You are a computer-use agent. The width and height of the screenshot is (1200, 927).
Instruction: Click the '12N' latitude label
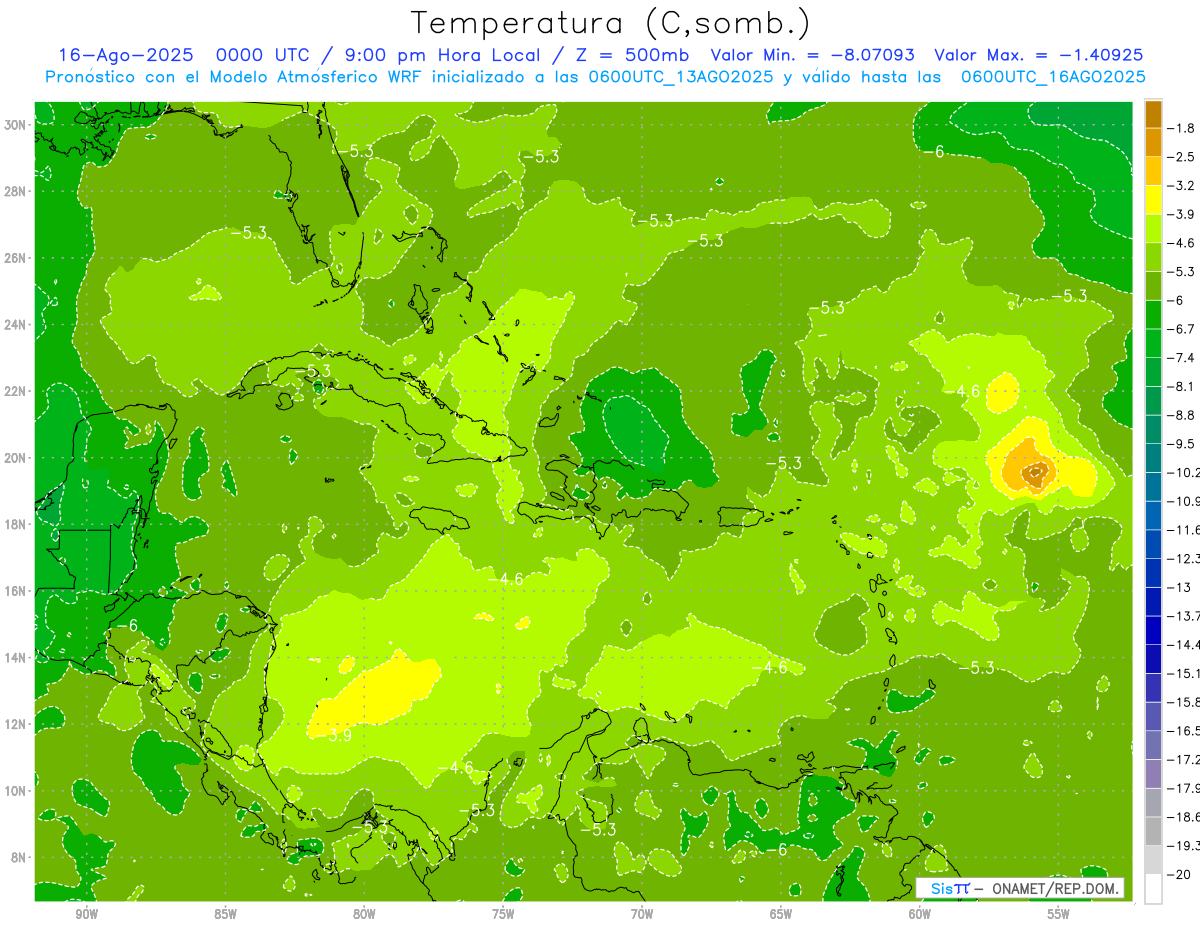coord(16,724)
